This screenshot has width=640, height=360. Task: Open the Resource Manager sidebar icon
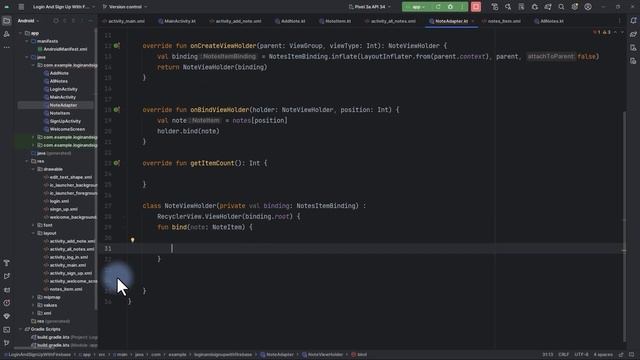(x=7, y=34)
